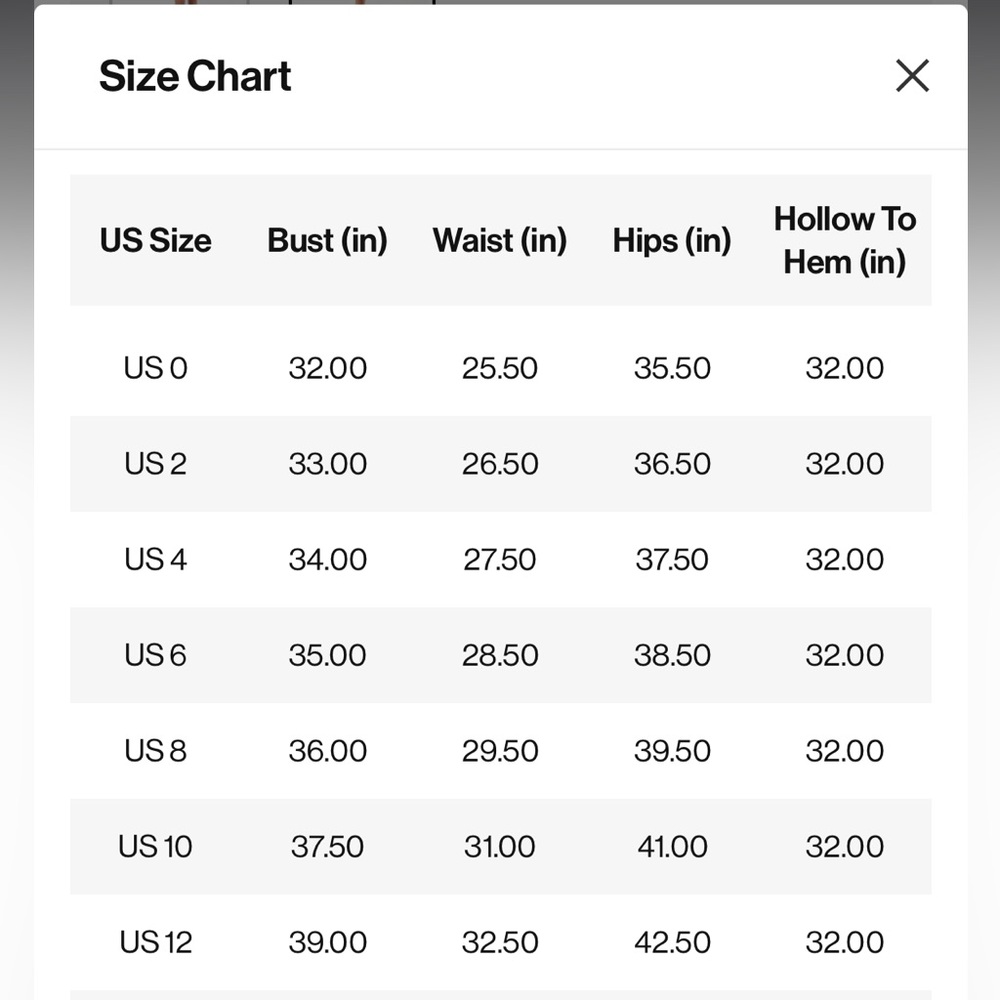Image resolution: width=1000 pixels, height=1000 pixels.
Task: Select the US 2 size row
Action: pyautogui.click(x=501, y=464)
